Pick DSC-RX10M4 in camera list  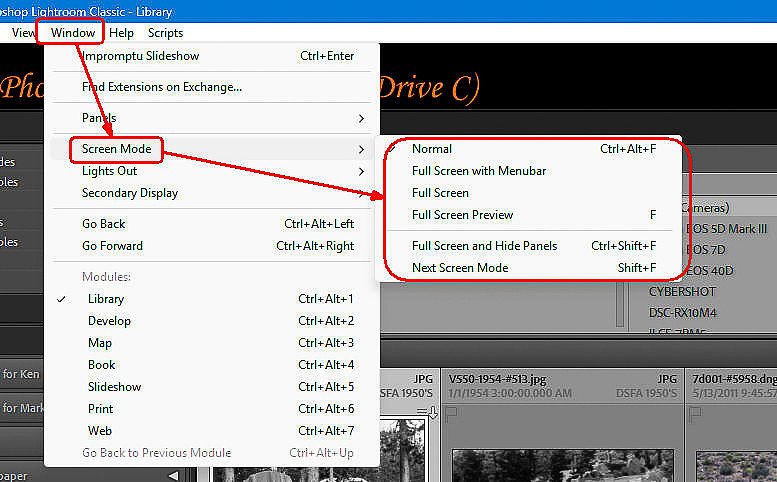682,313
